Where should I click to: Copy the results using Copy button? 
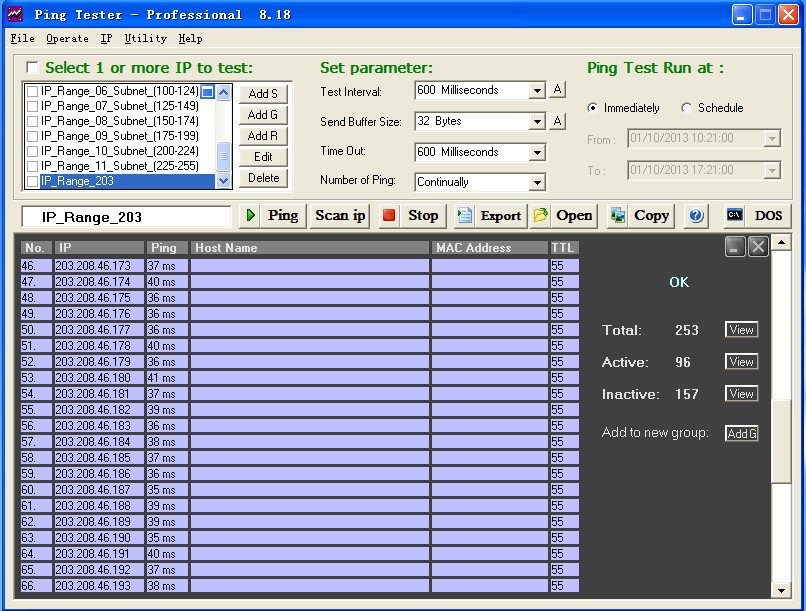pos(640,216)
